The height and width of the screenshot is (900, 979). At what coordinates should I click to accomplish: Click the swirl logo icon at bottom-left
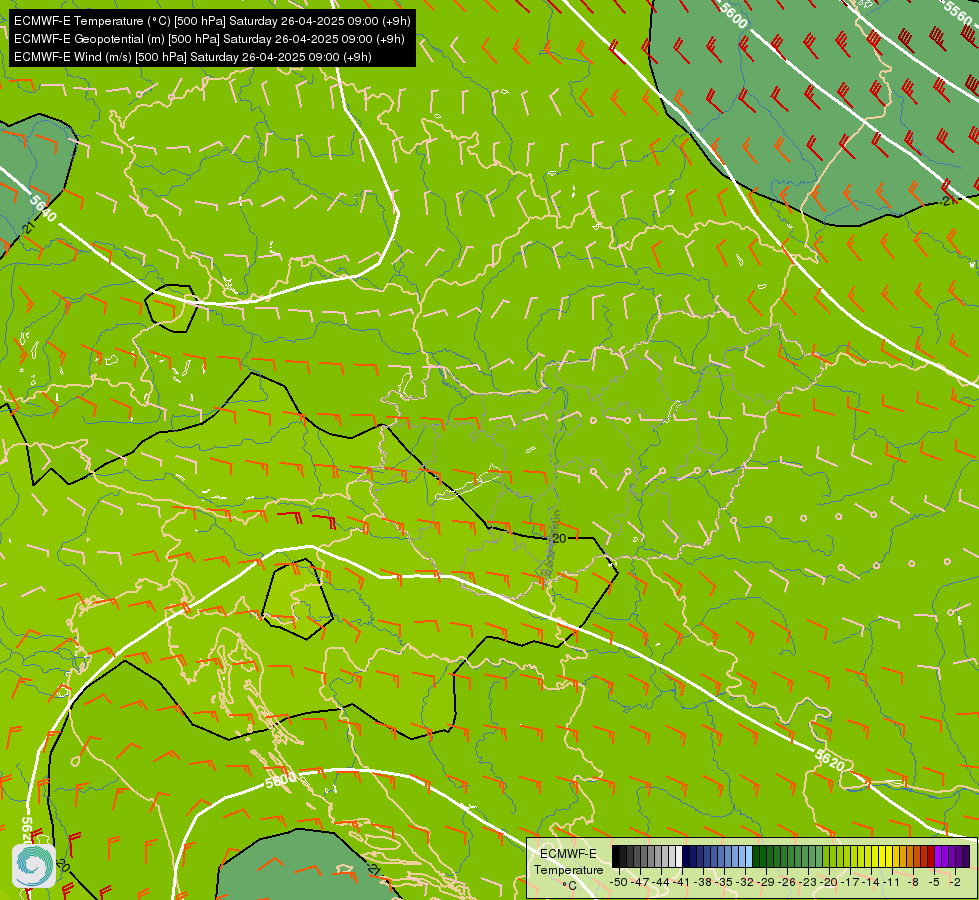point(34,866)
